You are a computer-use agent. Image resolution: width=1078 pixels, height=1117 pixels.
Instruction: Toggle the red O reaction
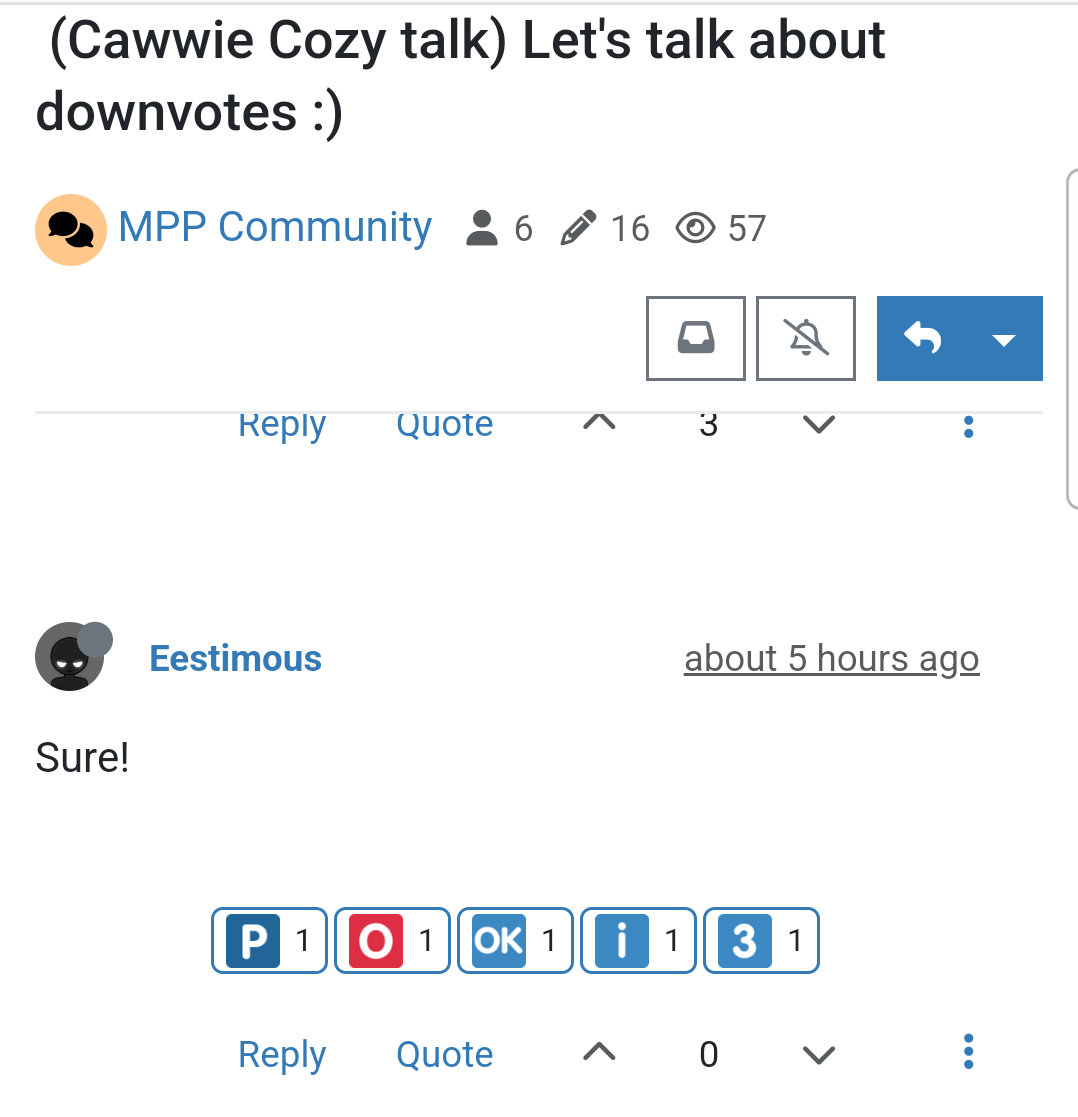pyautogui.click(x=392, y=940)
